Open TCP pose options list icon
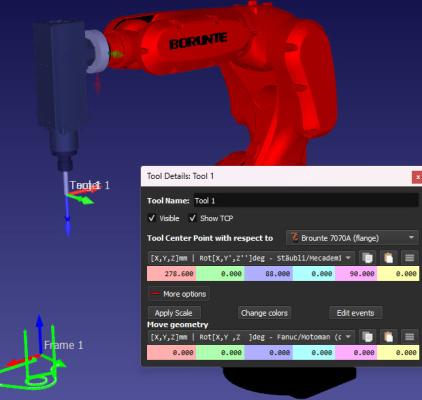422x400 pixels. 409,258
